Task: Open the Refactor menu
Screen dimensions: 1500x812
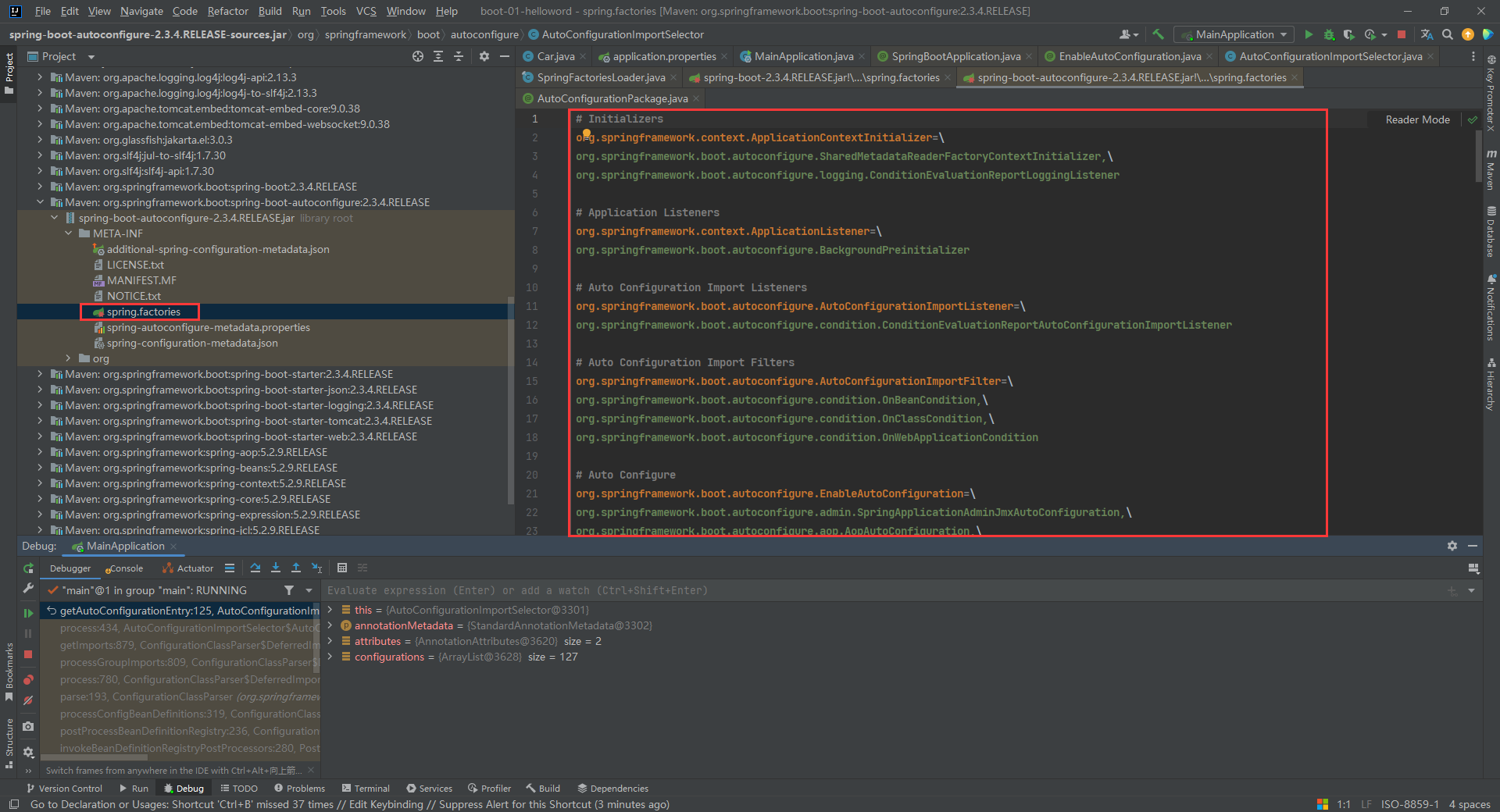Action: click(x=227, y=11)
